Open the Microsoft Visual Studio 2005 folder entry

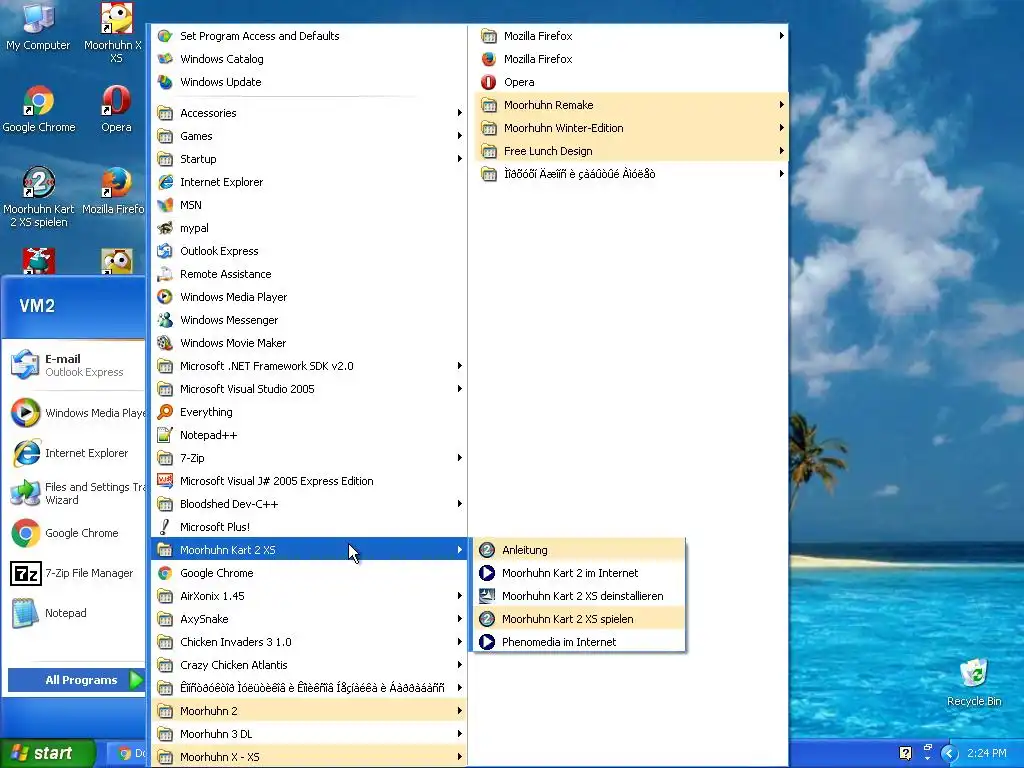tap(310, 389)
